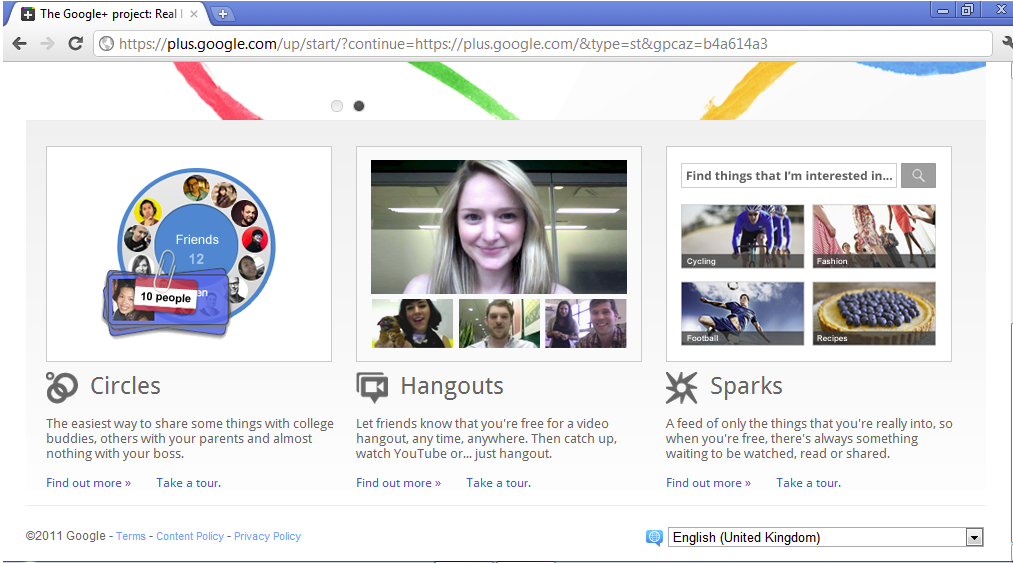The height and width of the screenshot is (563, 1013).
Task: Open the Cycling spark thumbnail
Action: click(742, 236)
